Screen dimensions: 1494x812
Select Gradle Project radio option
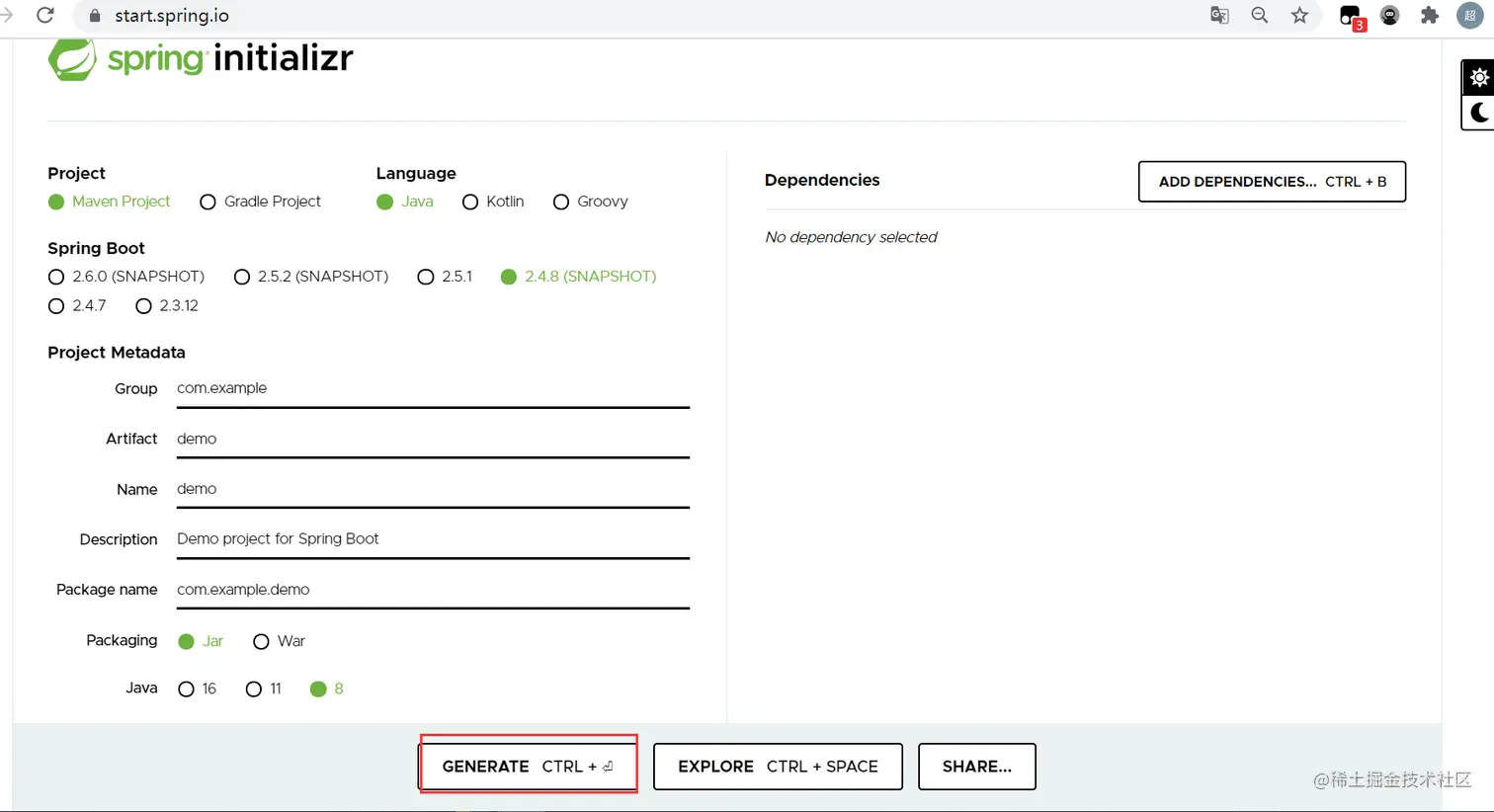click(x=261, y=202)
